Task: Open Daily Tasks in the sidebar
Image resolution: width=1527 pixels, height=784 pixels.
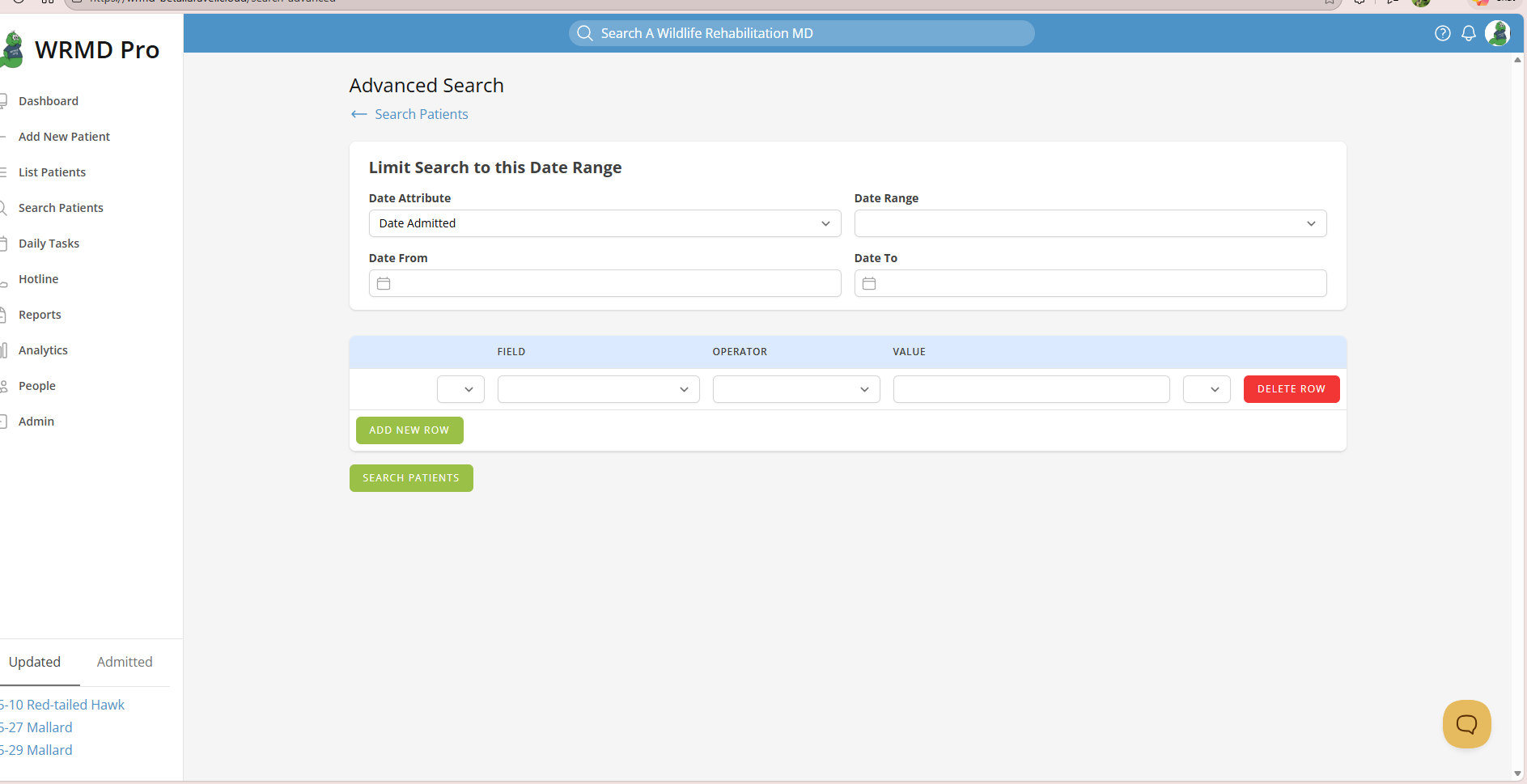Action: click(x=49, y=244)
